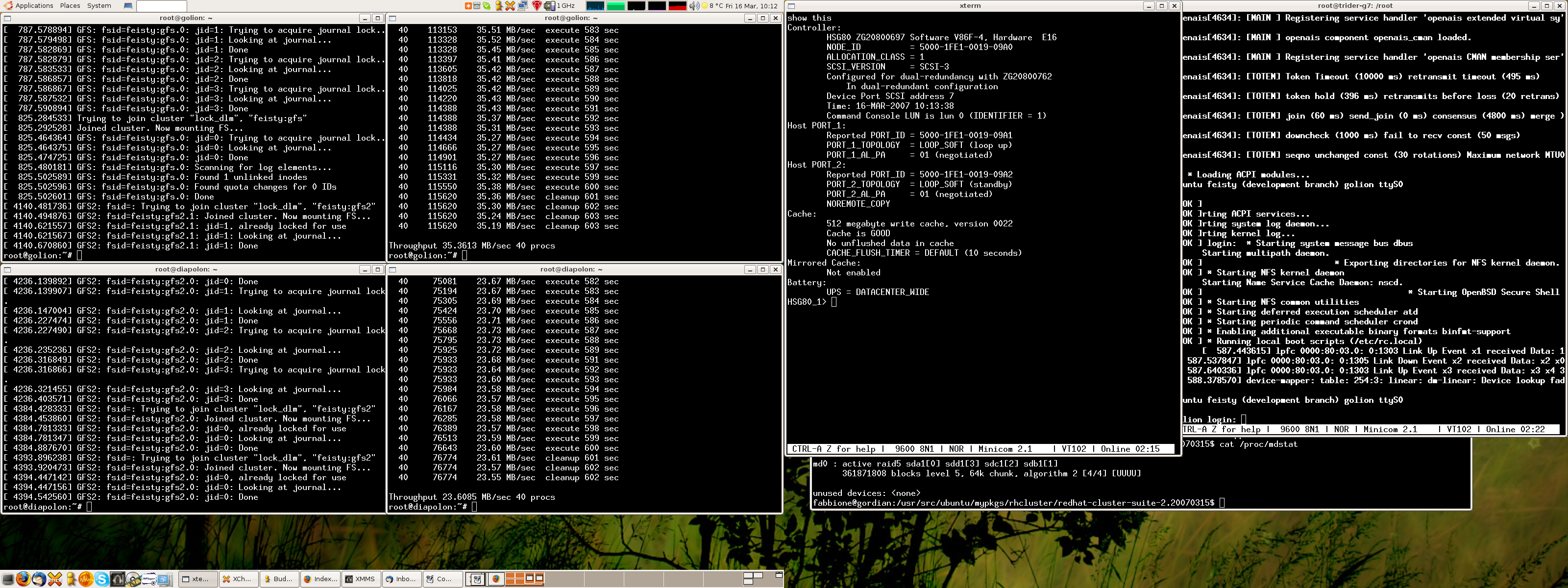1568x588 pixels.
Task: Launch Firefox from the bottom panel launcher
Action: (23, 579)
